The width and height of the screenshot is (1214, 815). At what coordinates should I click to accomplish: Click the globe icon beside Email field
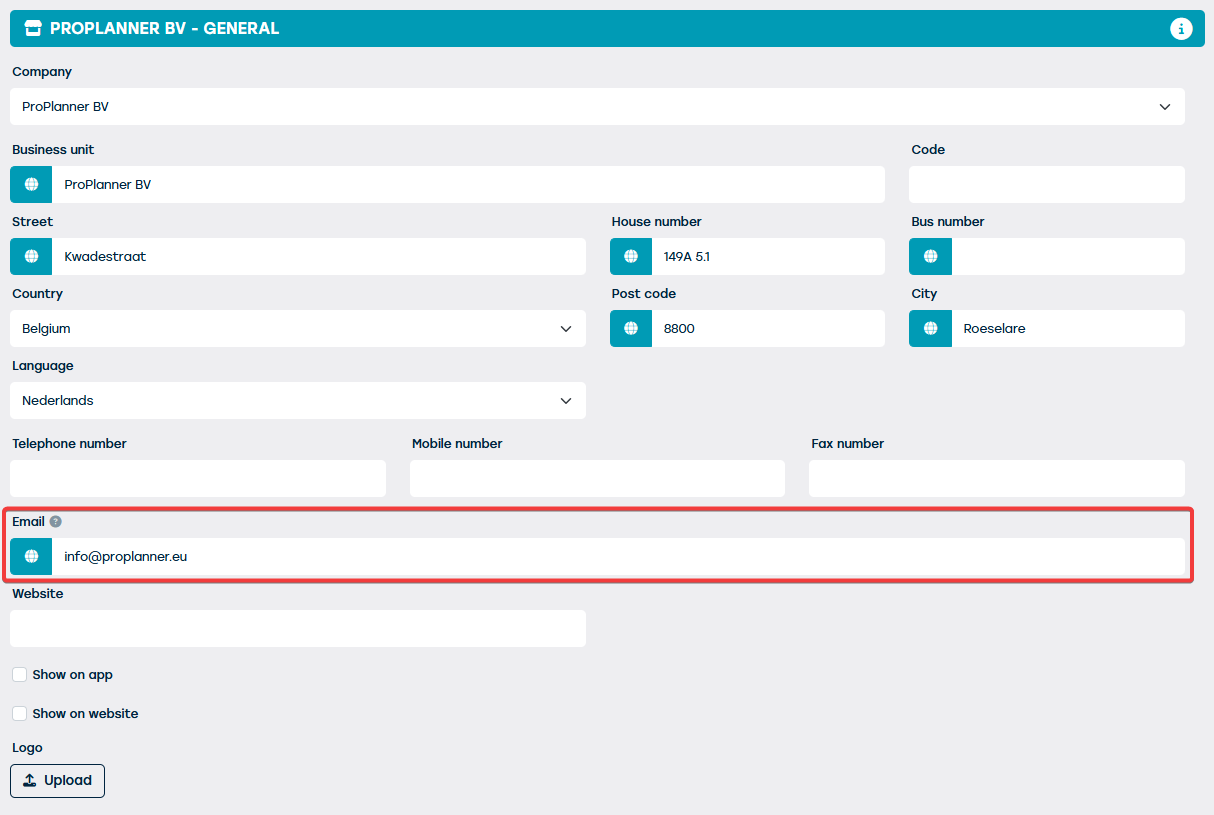click(x=31, y=557)
